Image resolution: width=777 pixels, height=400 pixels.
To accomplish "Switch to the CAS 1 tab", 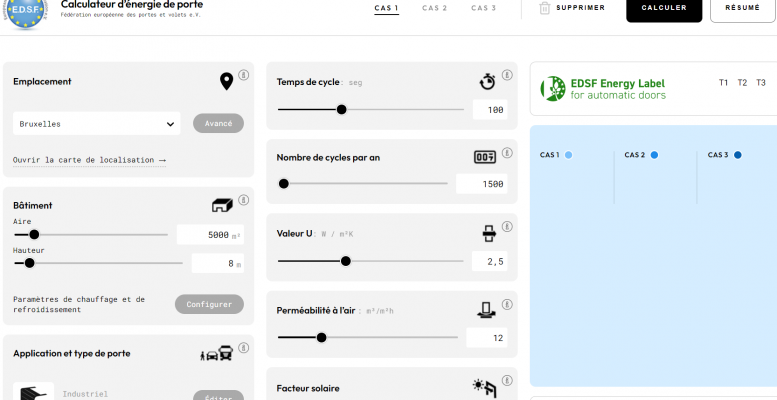I will pyautogui.click(x=387, y=8).
